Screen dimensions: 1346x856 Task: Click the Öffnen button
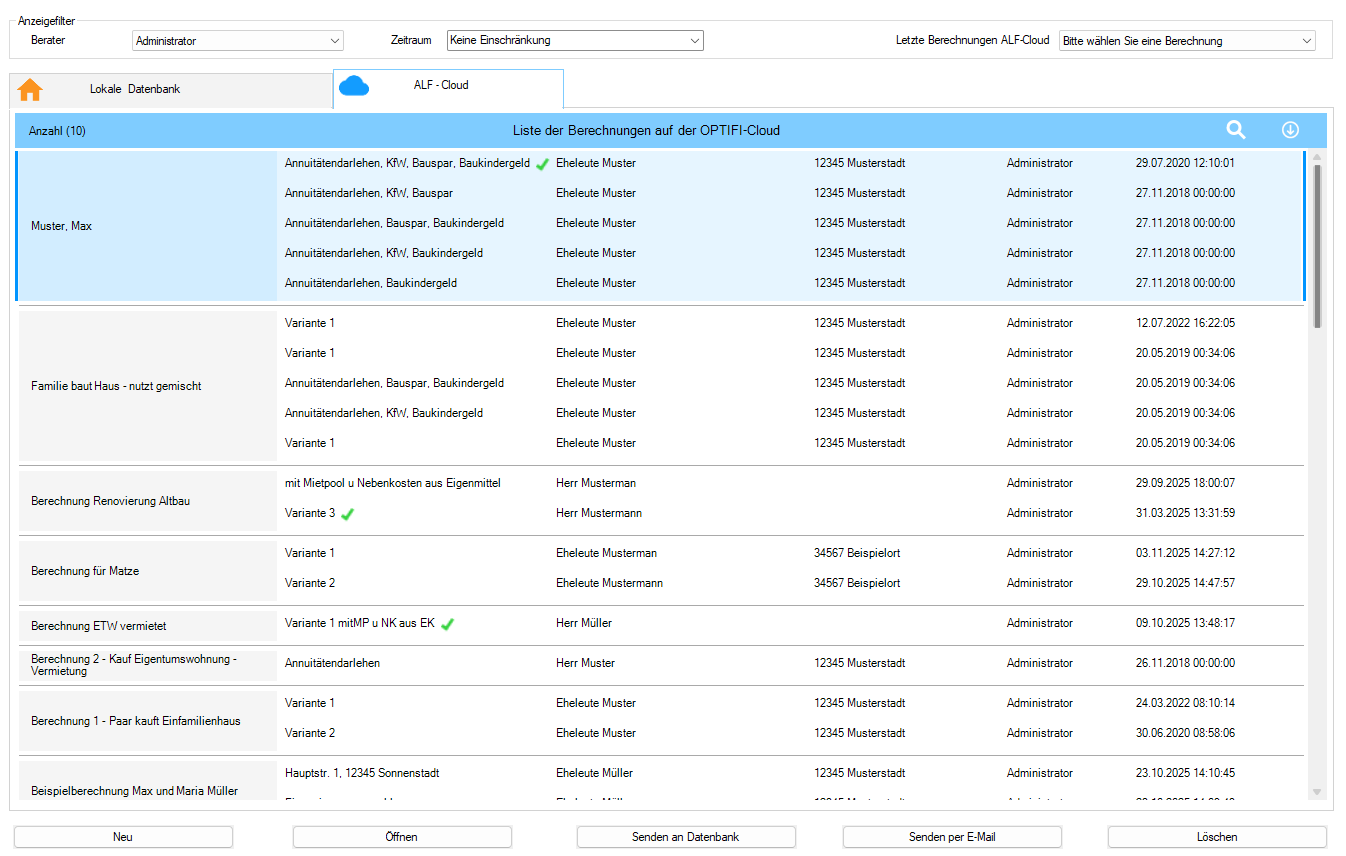coord(402,837)
